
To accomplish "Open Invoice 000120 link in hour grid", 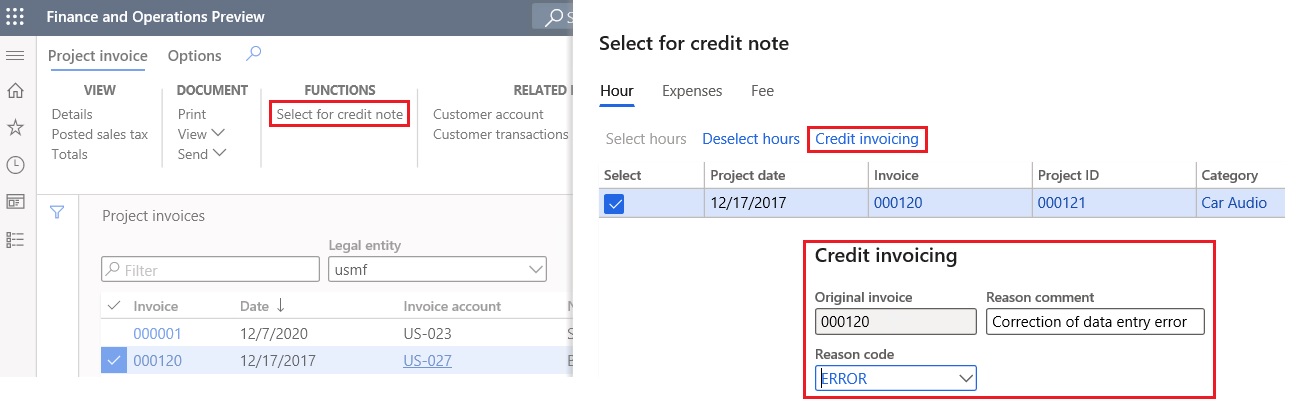I will click(x=898, y=203).
